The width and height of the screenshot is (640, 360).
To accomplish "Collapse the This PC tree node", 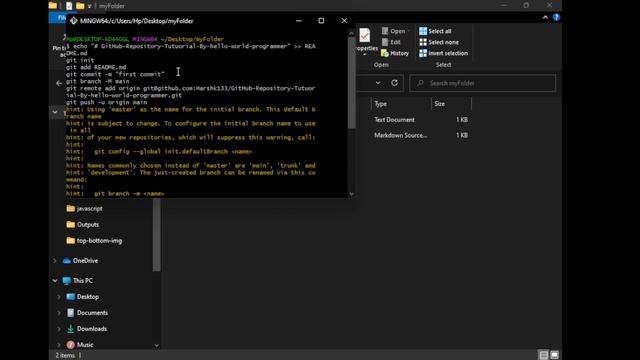I will point(55,280).
